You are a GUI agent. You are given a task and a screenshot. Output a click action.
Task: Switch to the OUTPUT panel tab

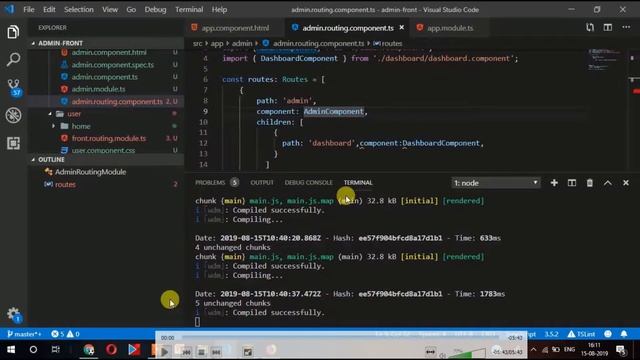(x=262, y=182)
